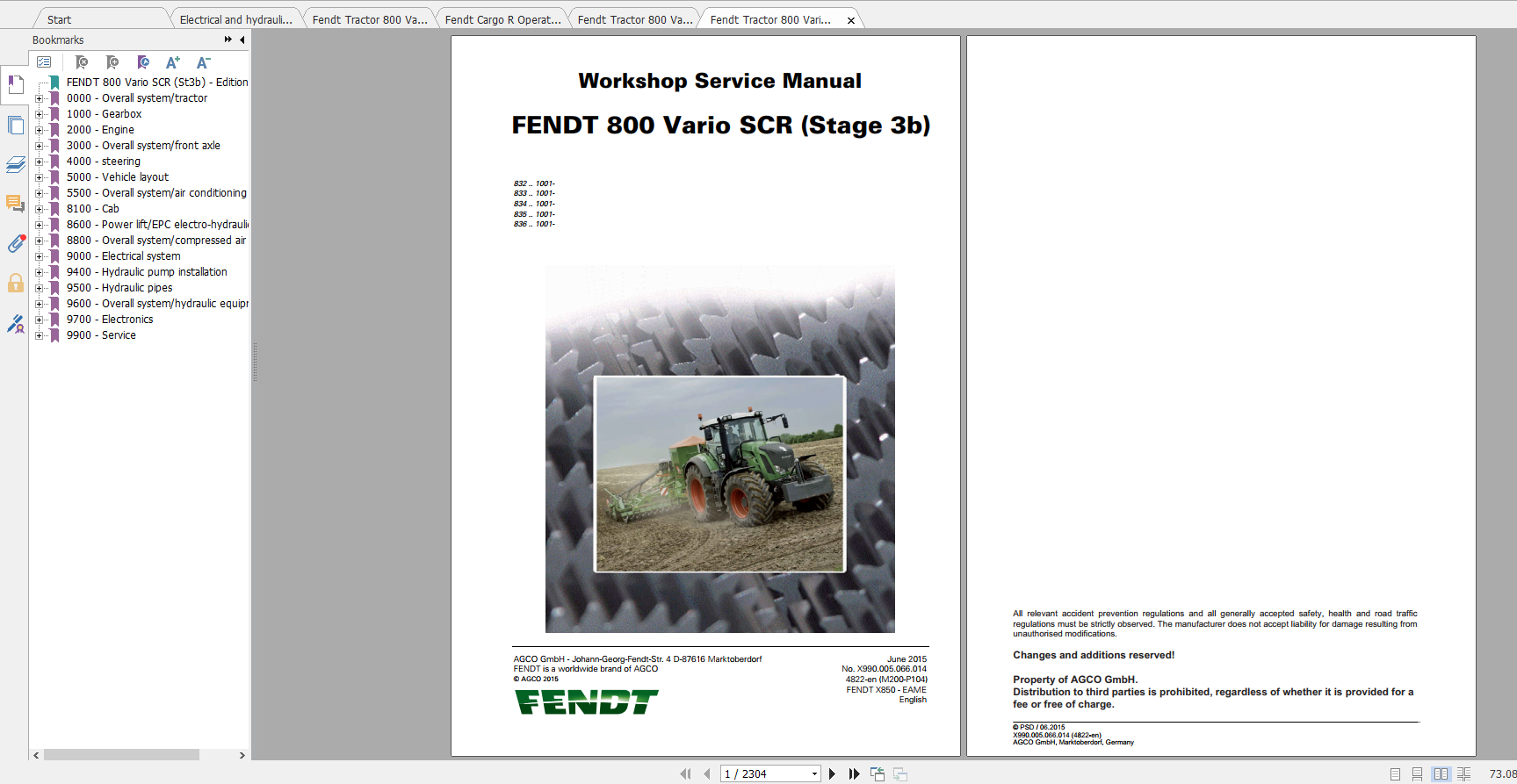Switch to single page view mode

point(1395,773)
